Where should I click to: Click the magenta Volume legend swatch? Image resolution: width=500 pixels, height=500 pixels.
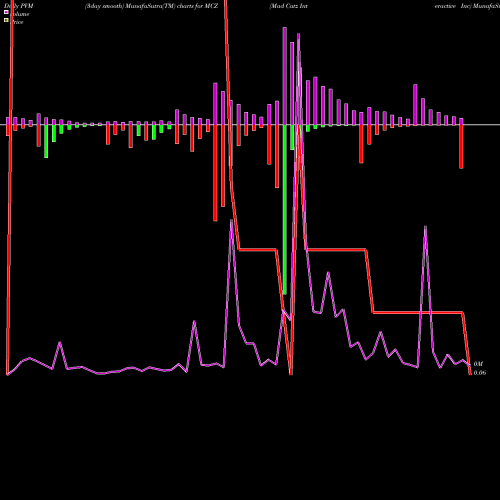(6, 12)
